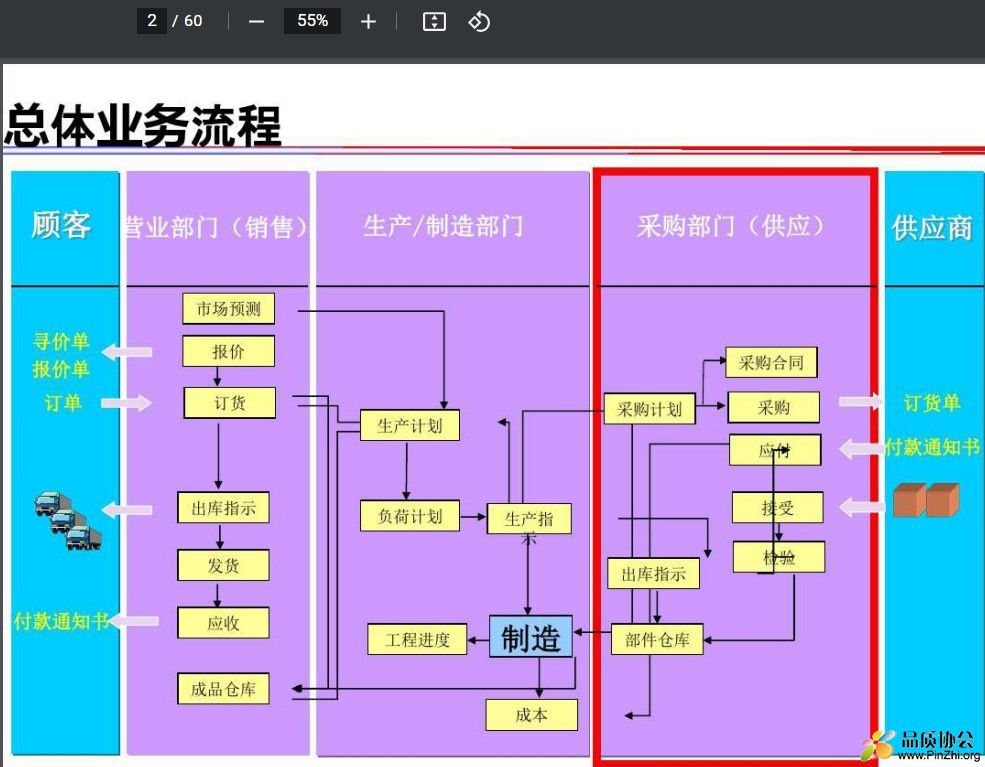
Task: Click the 部件仓库 box
Action: click(657, 639)
